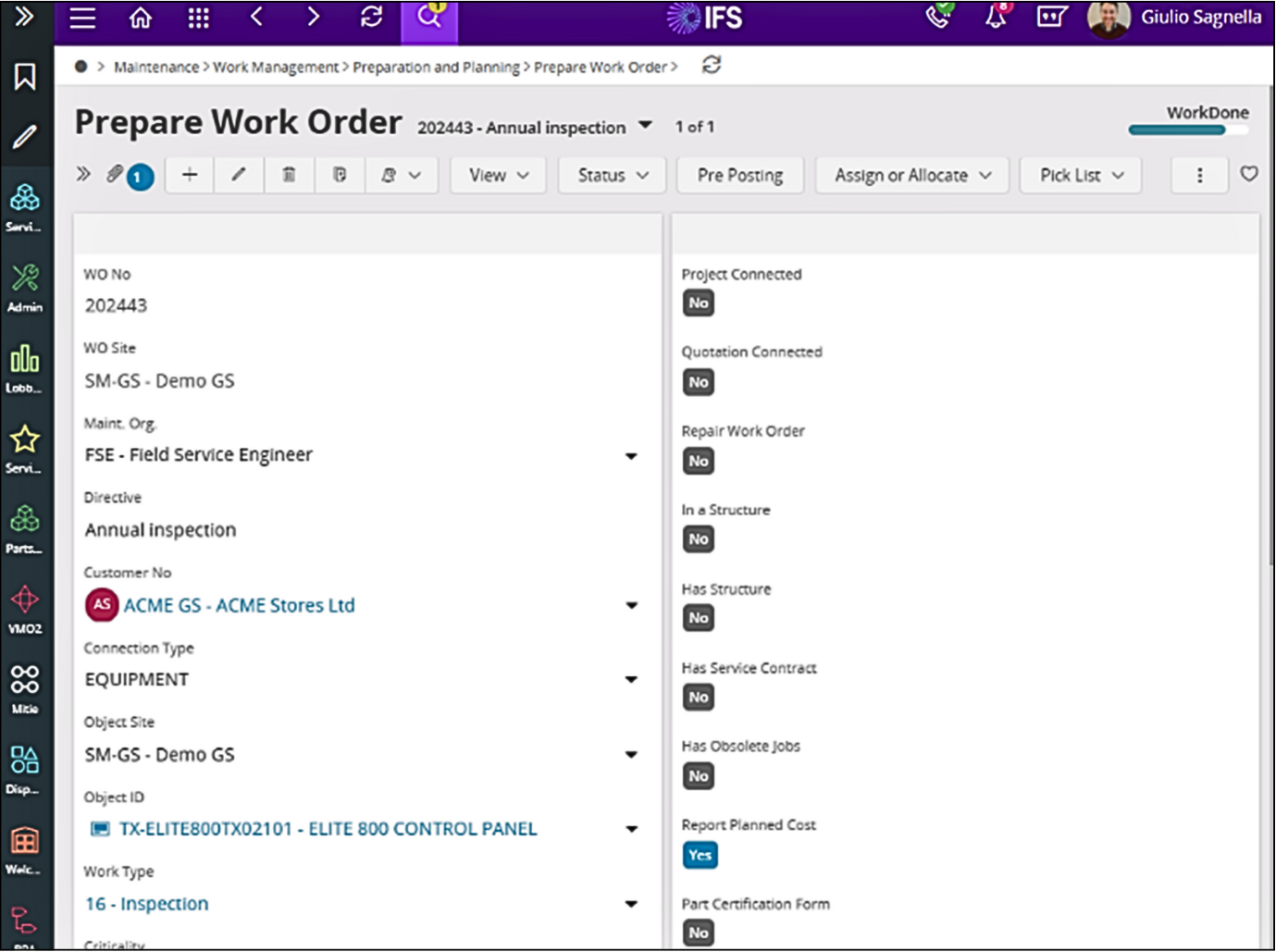Select the edit pencil icon in toolbar
1276x952 pixels.
point(239,175)
